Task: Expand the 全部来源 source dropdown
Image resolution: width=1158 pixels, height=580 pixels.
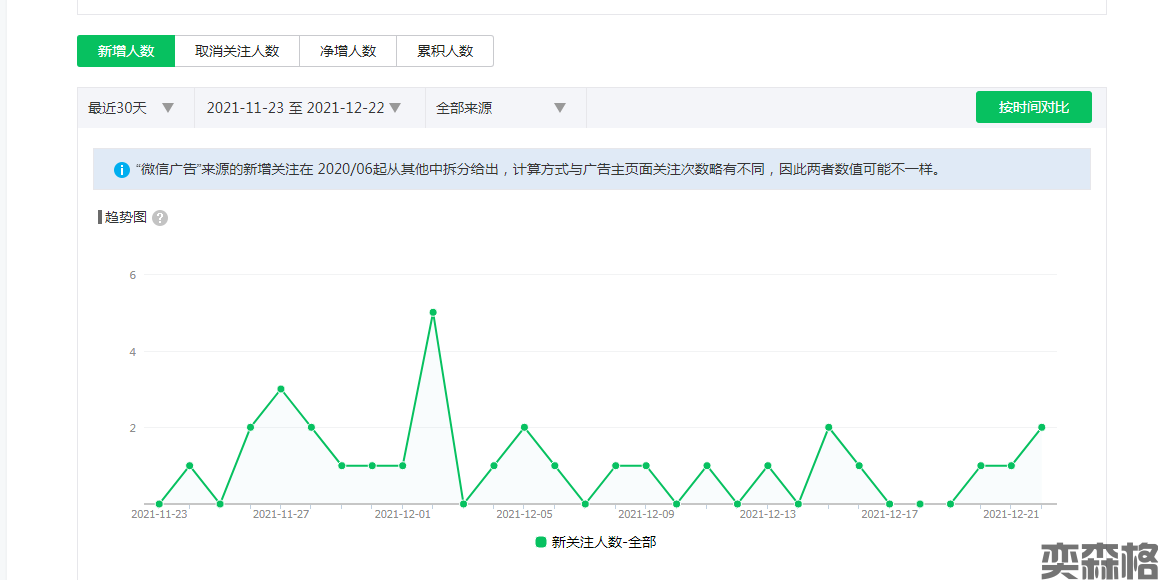Action: point(501,108)
